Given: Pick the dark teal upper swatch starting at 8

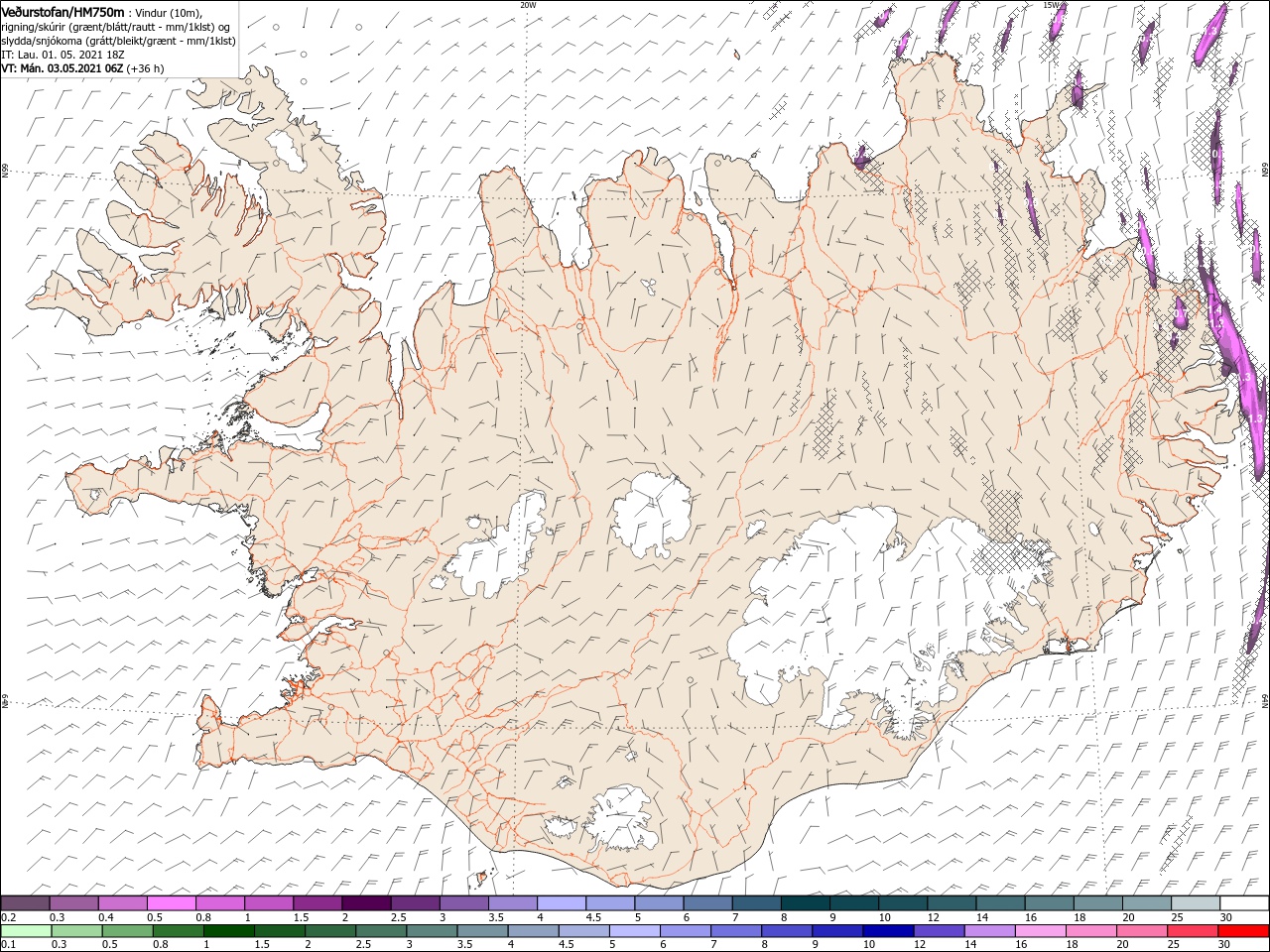Looking at the screenshot, I should click(806, 903).
